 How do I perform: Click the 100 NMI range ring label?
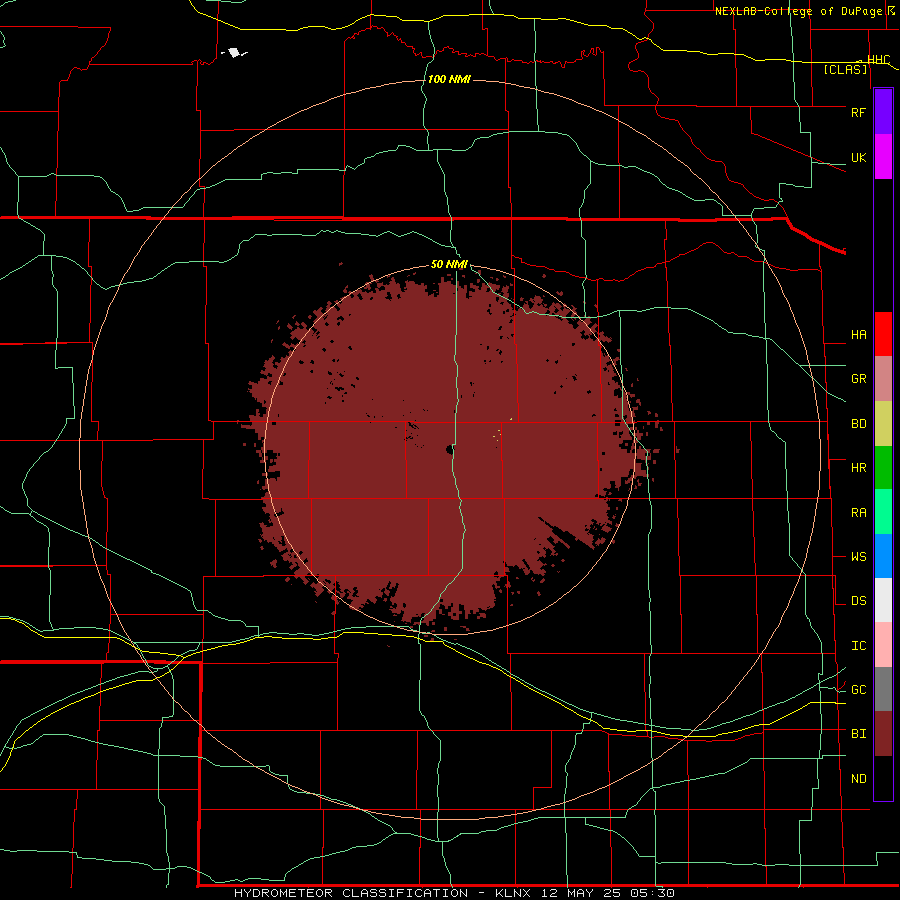pyautogui.click(x=449, y=79)
